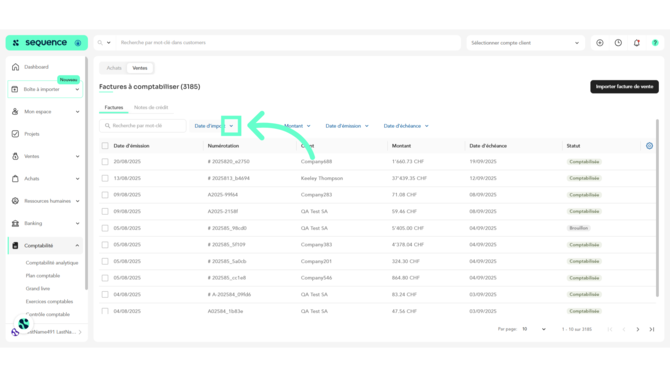Click Importer facture de vente button
Image resolution: width=670 pixels, height=377 pixels.
pyautogui.click(x=624, y=87)
